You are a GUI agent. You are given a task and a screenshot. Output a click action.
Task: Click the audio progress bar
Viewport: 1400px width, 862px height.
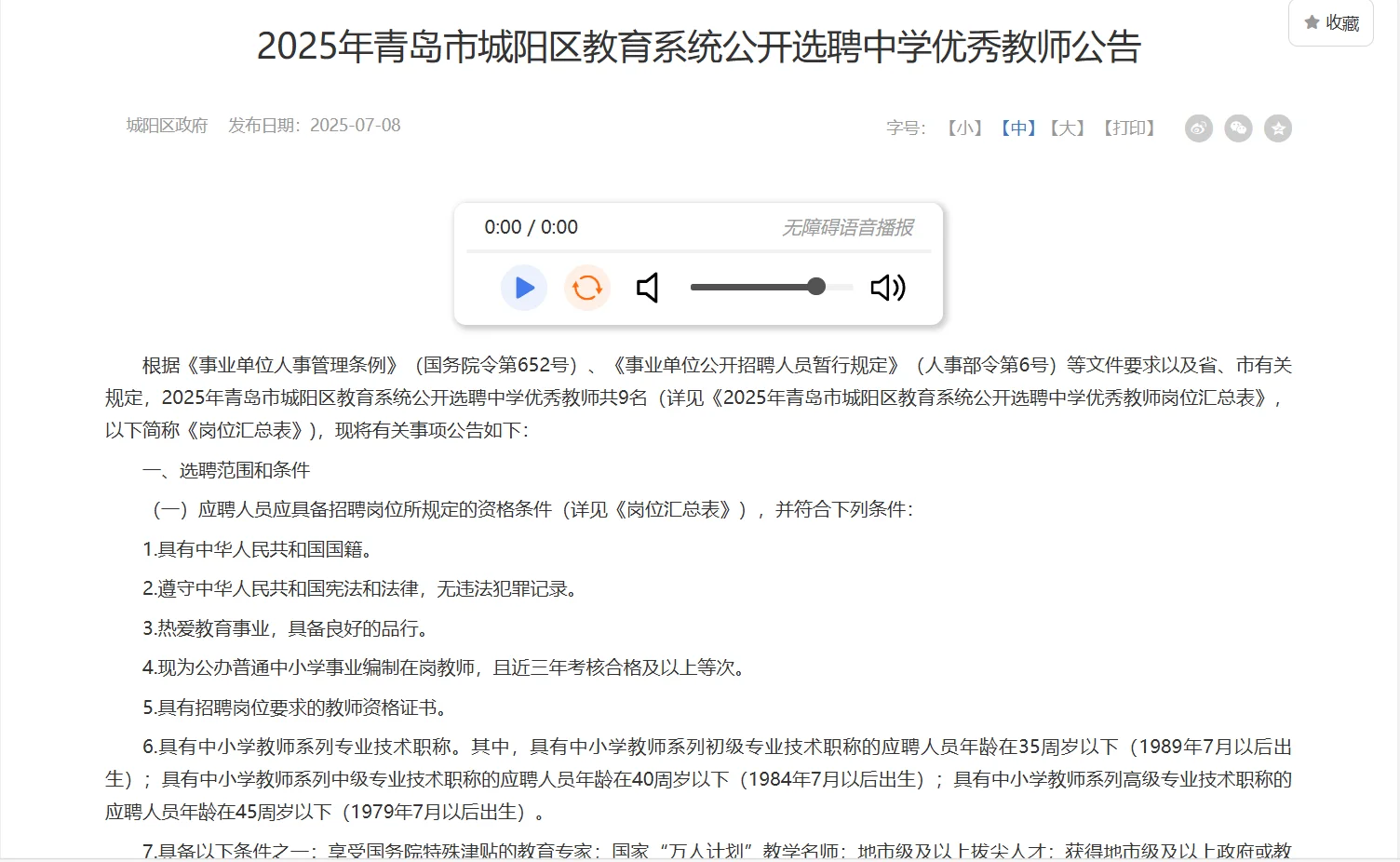click(x=698, y=250)
